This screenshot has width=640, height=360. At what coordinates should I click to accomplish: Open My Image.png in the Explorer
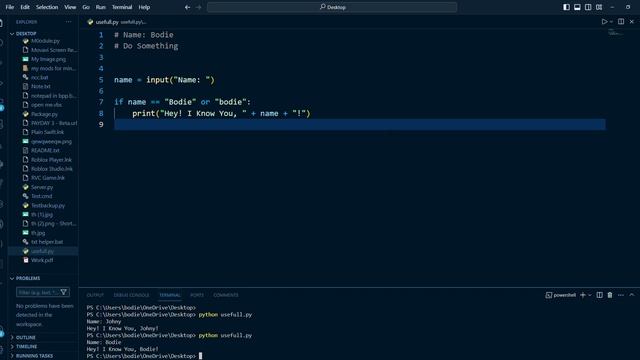(48, 59)
